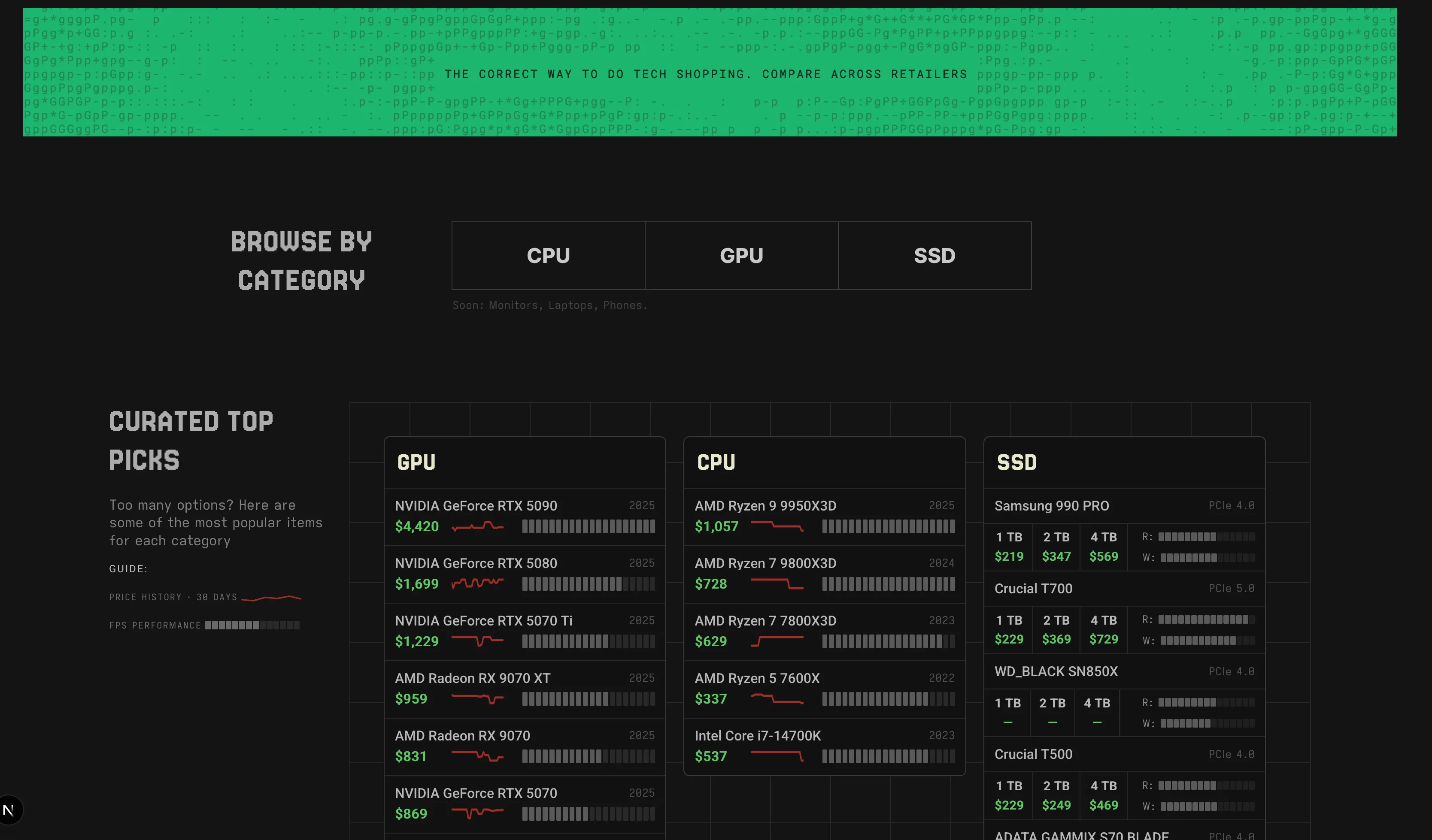This screenshot has width=1432, height=840.
Task: Select WD_BLACK SN850X 1 TB option
Action: 1007,712
